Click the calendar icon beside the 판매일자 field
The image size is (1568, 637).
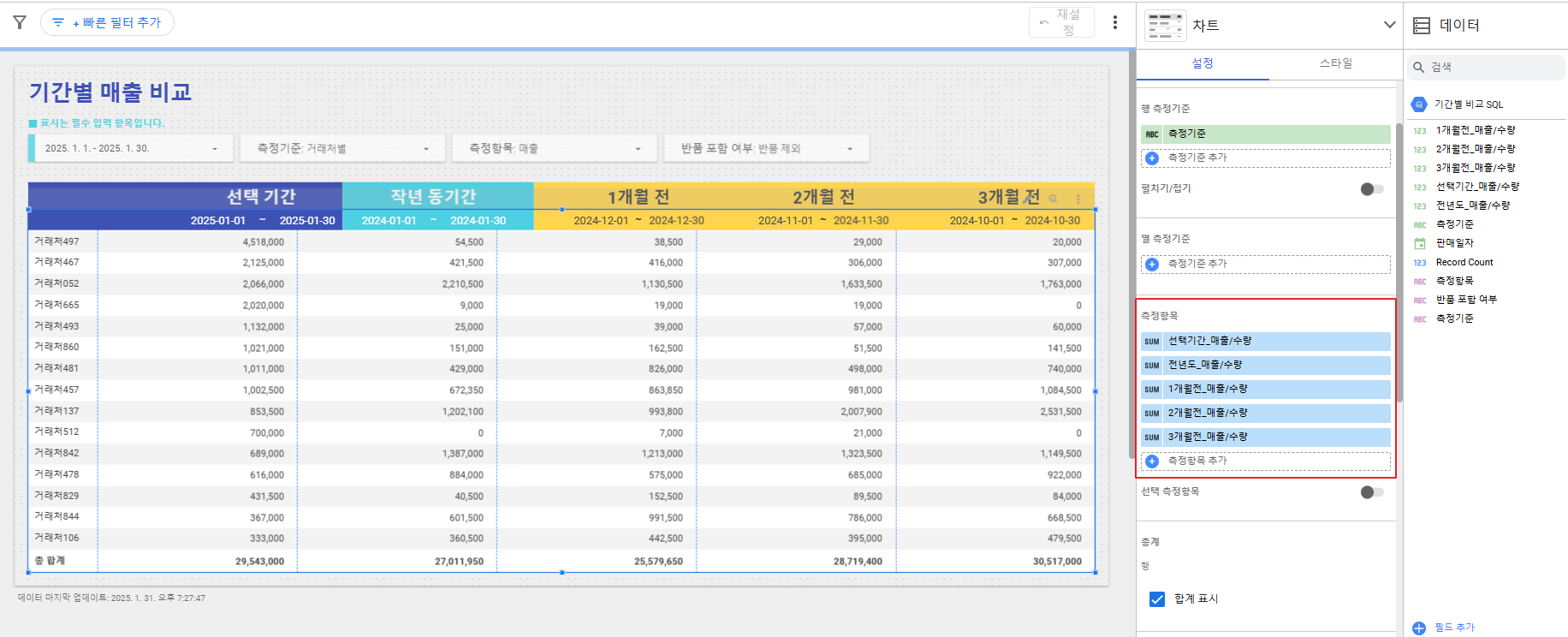(x=1420, y=243)
